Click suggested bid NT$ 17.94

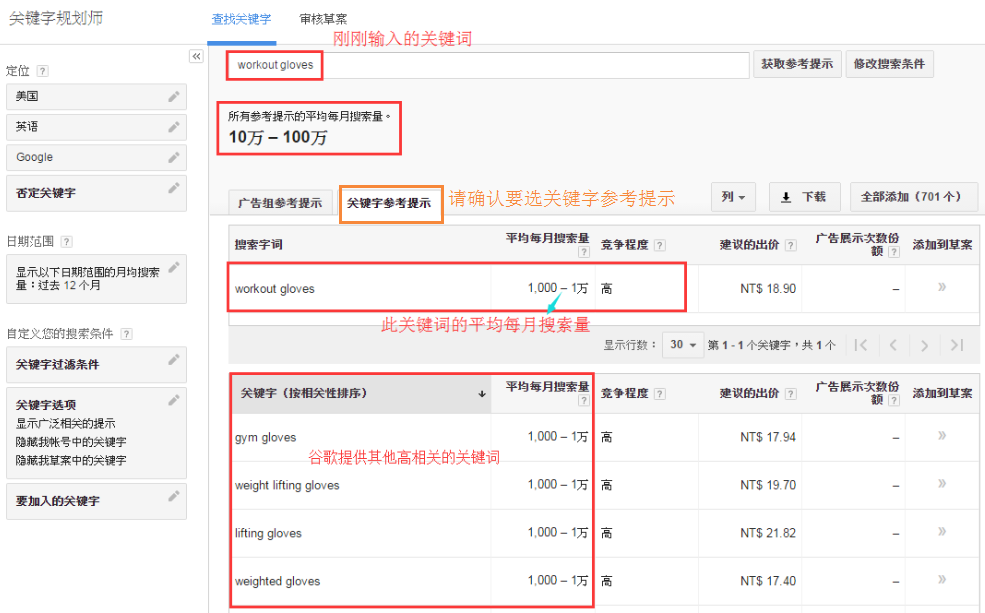pyautogui.click(x=768, y=437)
